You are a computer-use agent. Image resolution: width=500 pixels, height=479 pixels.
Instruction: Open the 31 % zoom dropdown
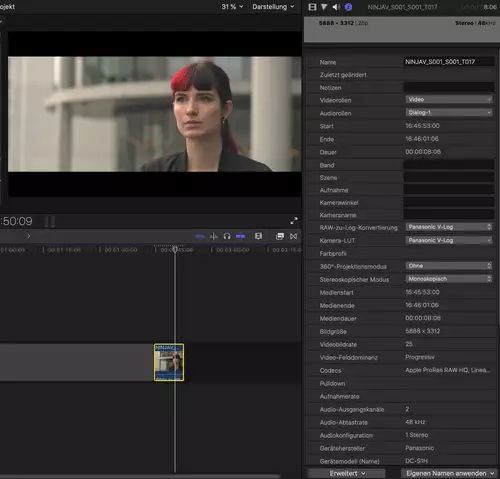click(232, 7)
